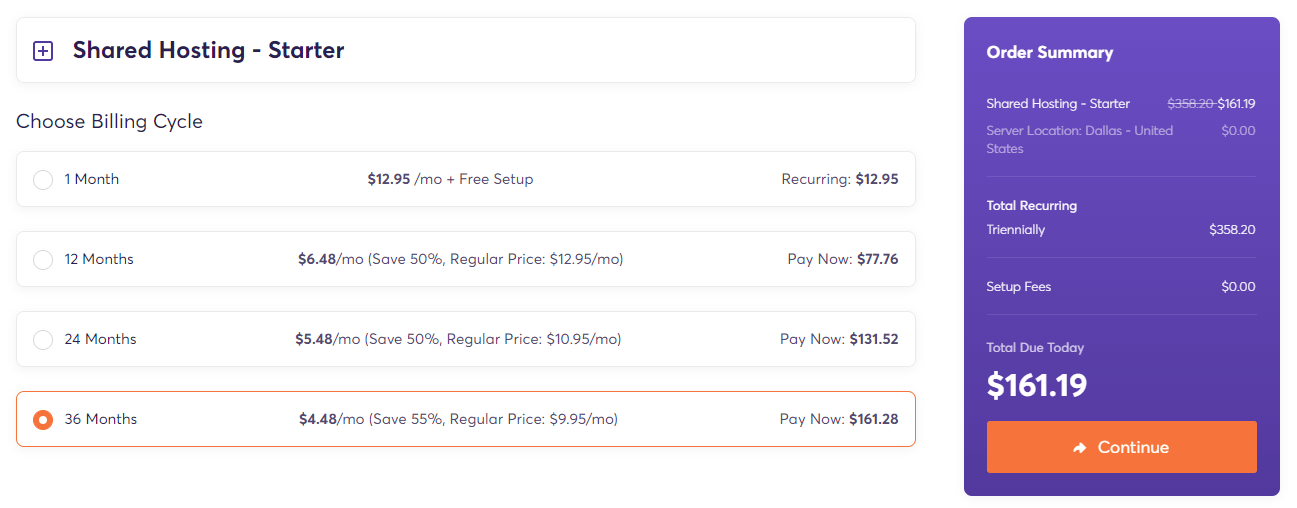Image resolution: width=1297 pixels, height=508 pixels.
Task: Click the Triennially recurring line
Action: pyautogui.click(x=1121, y=230)
